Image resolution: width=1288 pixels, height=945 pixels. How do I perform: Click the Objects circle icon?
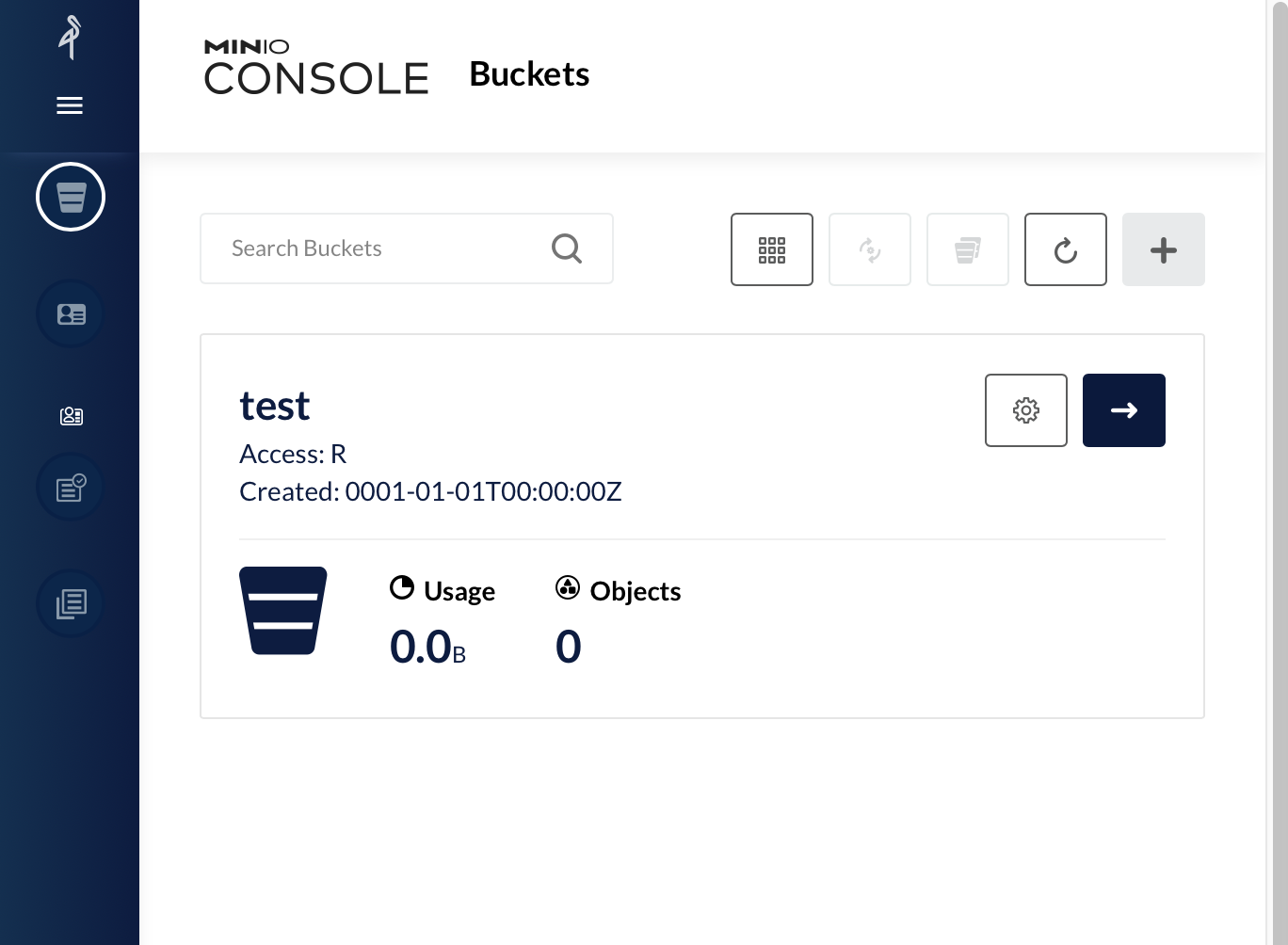coord(568,588)
